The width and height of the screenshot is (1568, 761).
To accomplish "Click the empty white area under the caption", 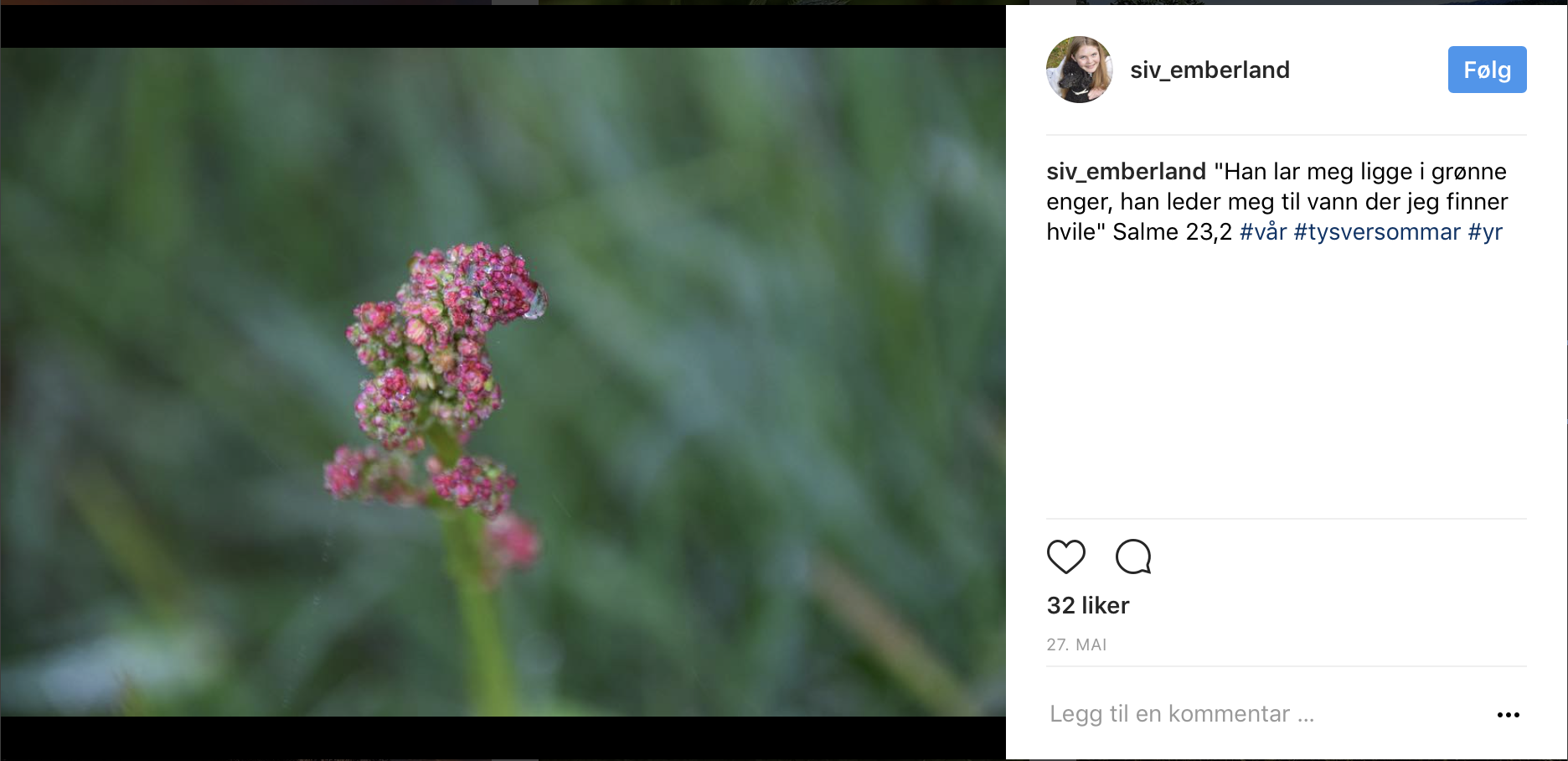I will (x=1286, y=377).
